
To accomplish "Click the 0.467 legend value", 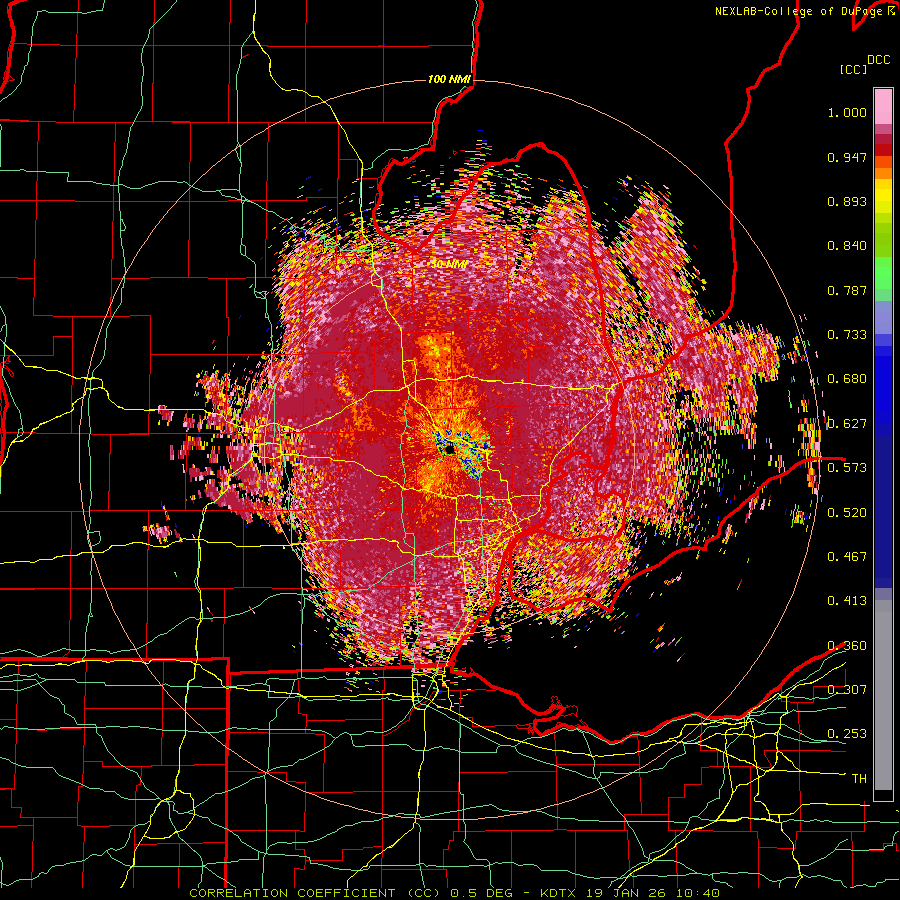I will [847, 556].
